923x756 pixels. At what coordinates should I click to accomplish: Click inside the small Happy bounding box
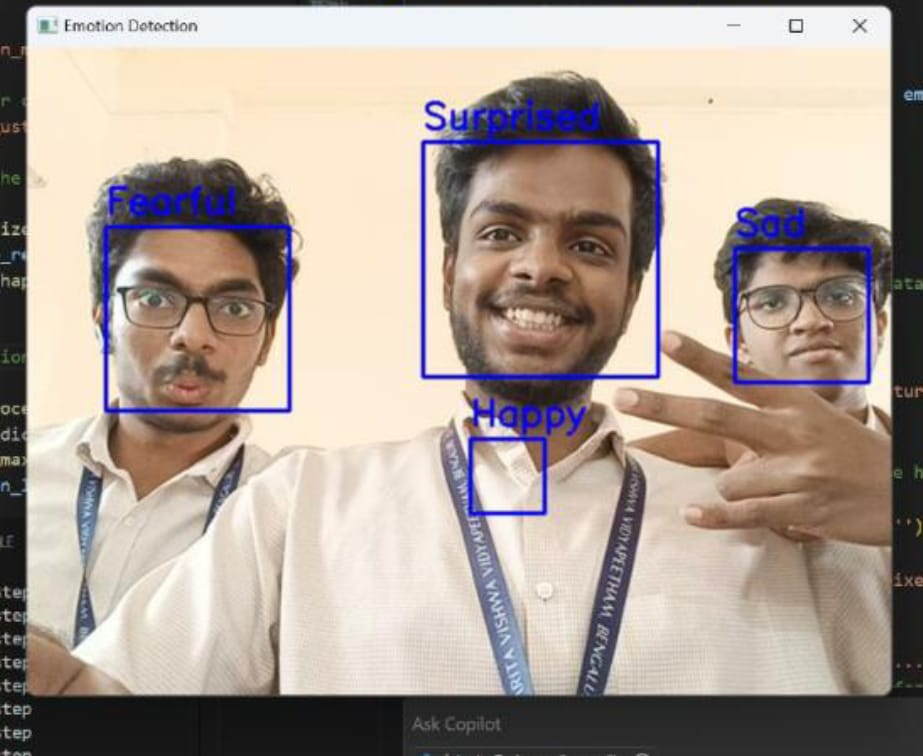pos(507,476)
